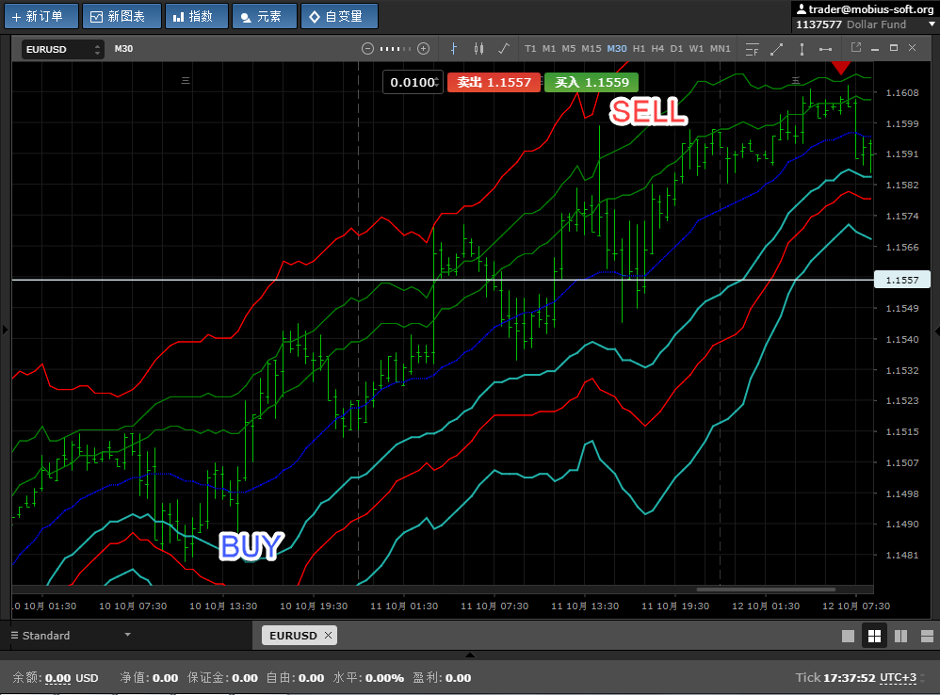
Task: Click the red sell button at 1.1557
Action: click(494, 83)
